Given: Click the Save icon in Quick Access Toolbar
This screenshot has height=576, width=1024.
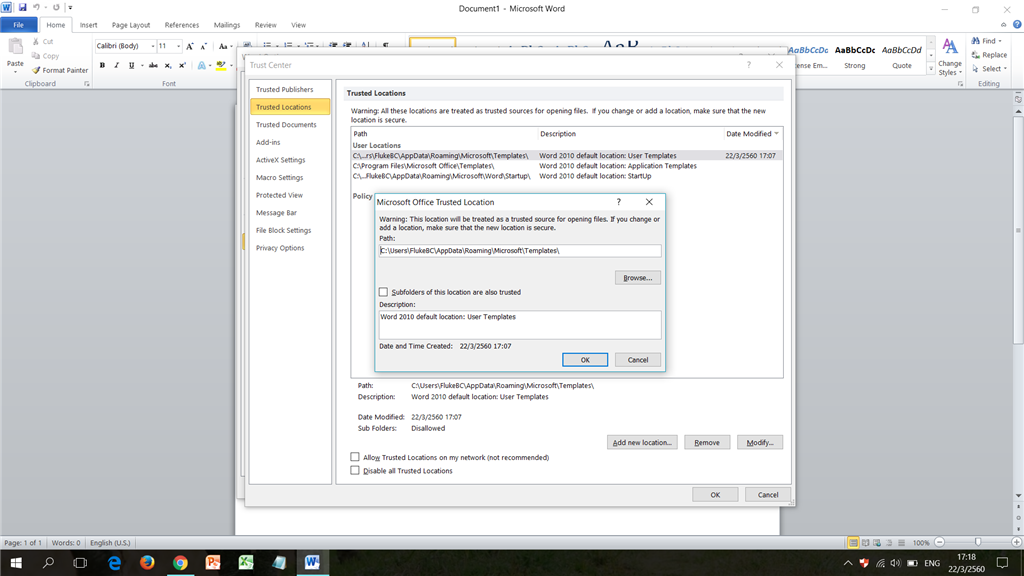Looking at the screenshot, I should click(x=22, y=7).
